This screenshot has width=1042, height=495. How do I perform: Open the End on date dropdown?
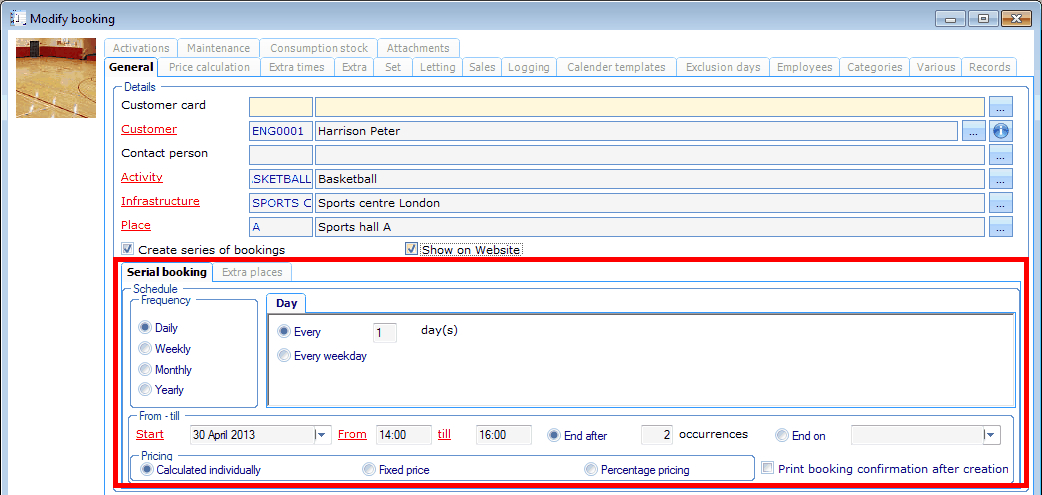click(x=990, y=435)
